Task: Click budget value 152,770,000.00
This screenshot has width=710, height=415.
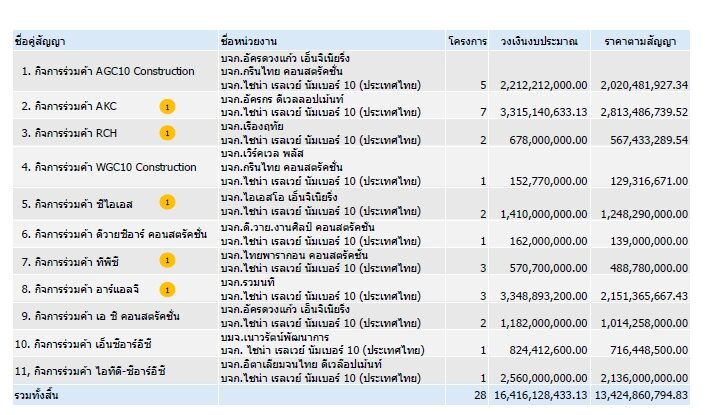Action: coord(548,181)
